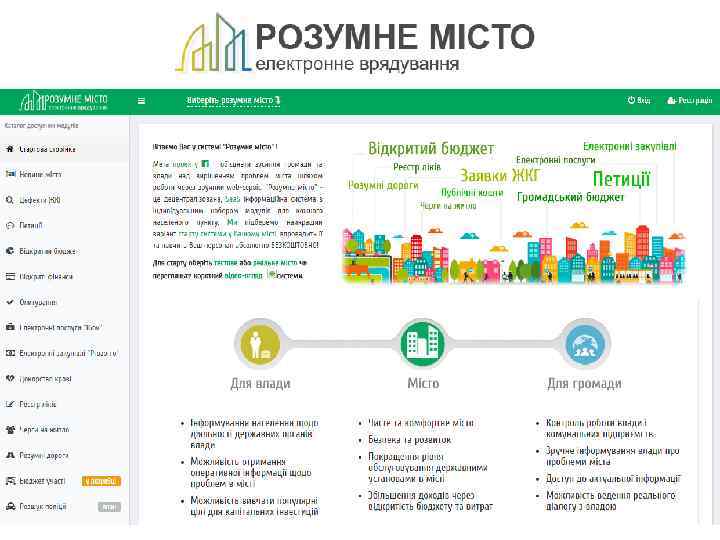Click the green 'SaaS' link in the paragraph

pyautogui.click(x=230, y=199)
